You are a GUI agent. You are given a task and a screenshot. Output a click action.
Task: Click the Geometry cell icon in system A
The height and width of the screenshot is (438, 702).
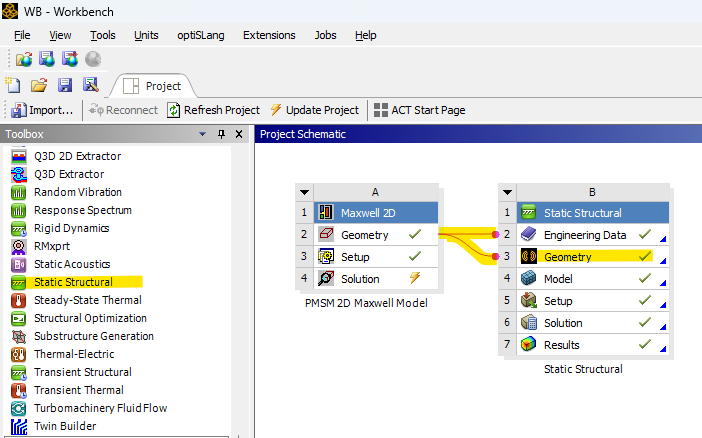(326, 235)
